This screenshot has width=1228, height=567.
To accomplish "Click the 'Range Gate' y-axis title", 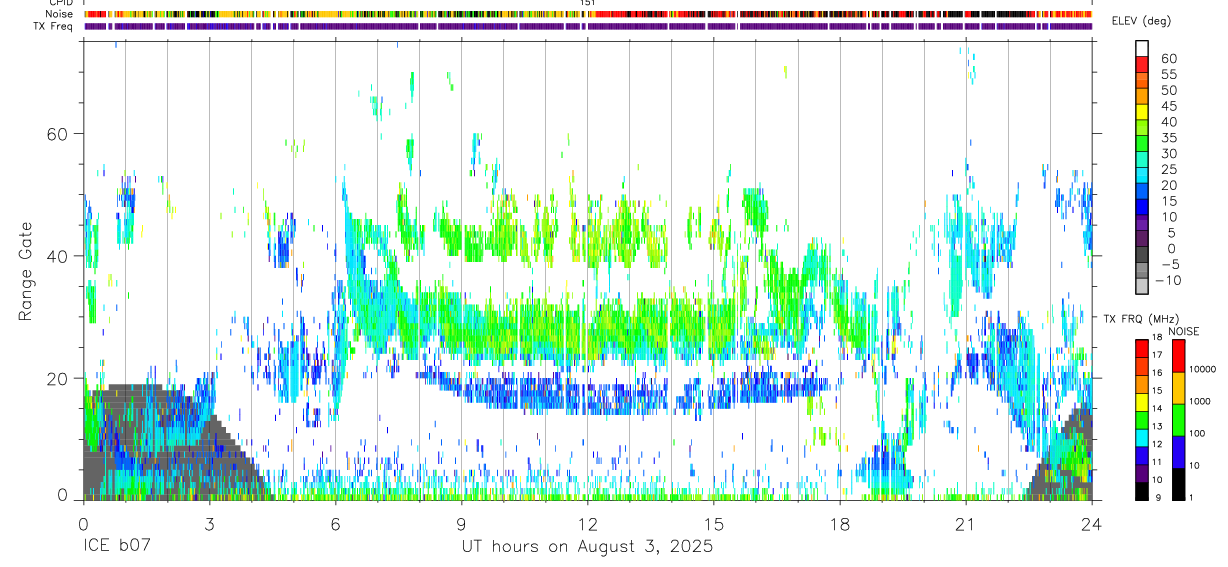I will click(x=26, y=270).
